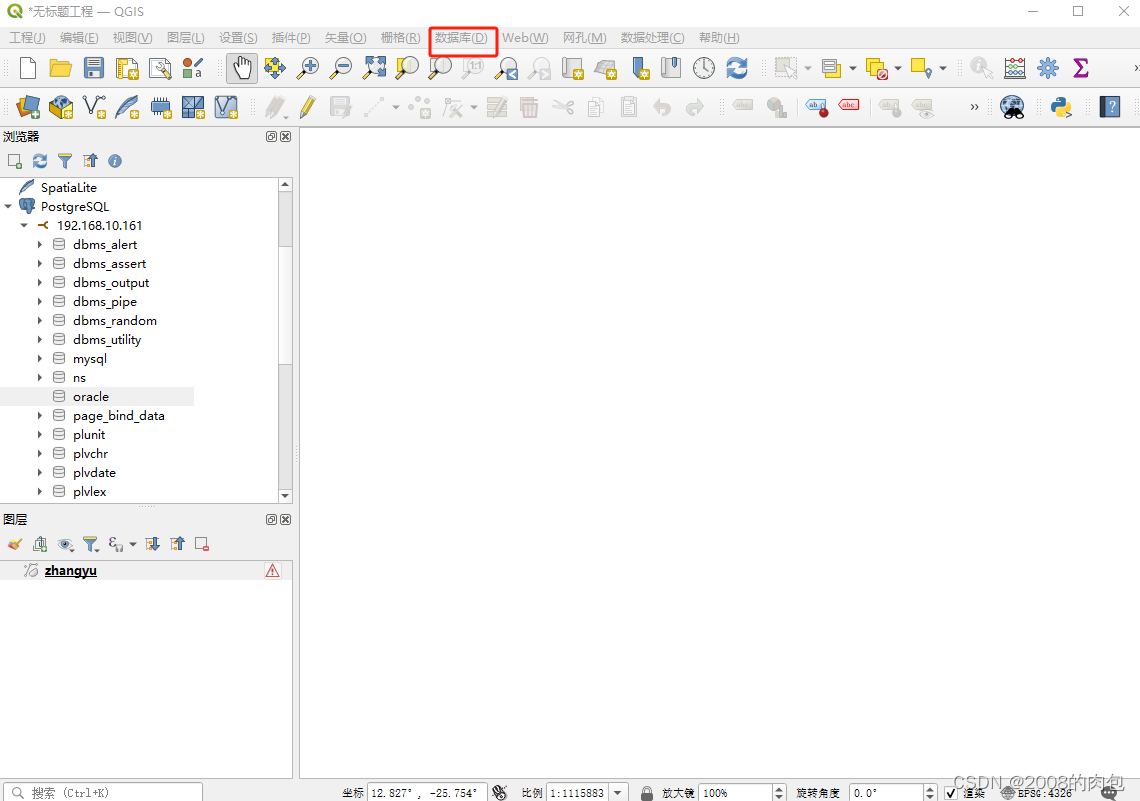Save the project with the floppy disk icon
The image size is (1140, 801).
point(94,68)
